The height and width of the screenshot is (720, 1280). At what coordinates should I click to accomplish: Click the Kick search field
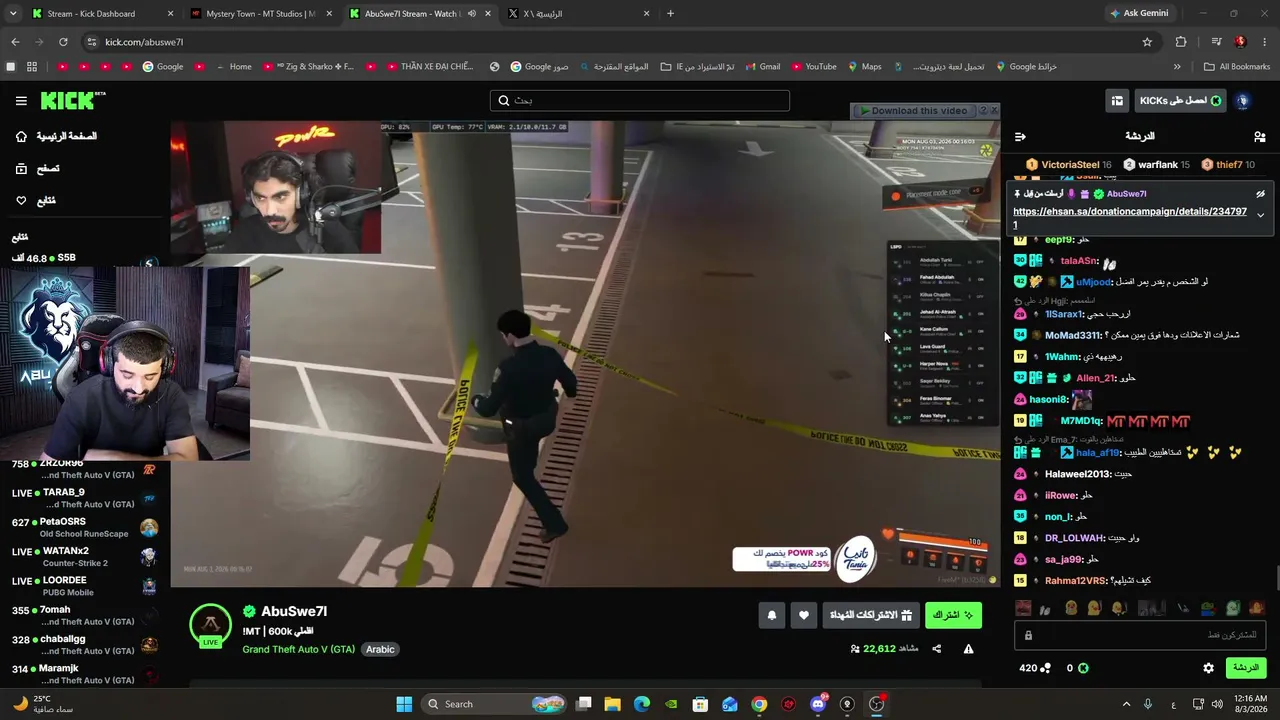click(x=640, y=101)
